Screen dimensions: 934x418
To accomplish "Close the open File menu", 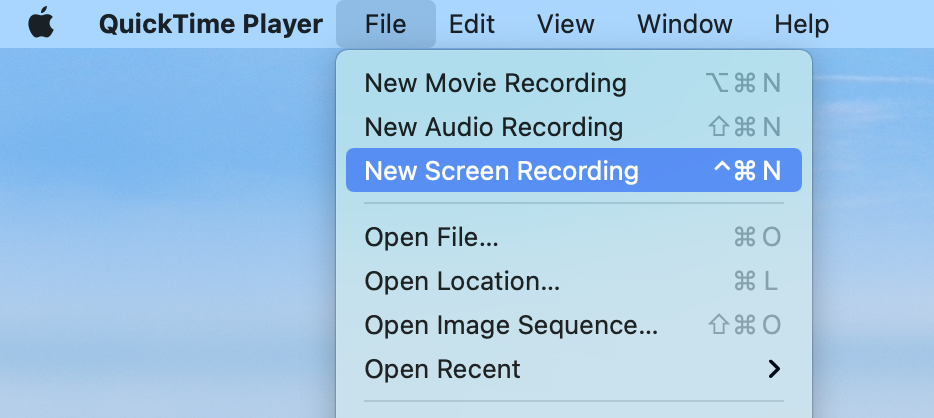I will click(x=386, y=24).
